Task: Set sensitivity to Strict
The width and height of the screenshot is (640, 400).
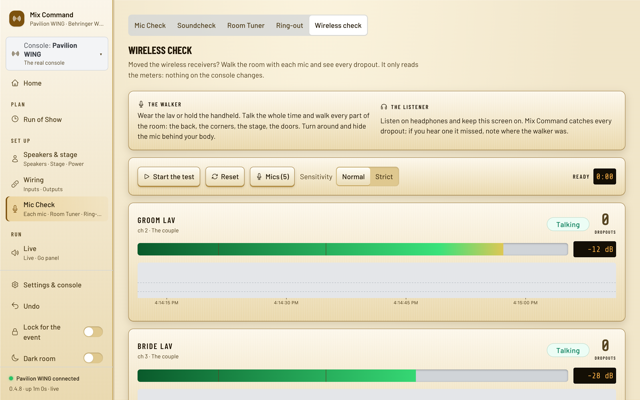Action: pos(384,177)
